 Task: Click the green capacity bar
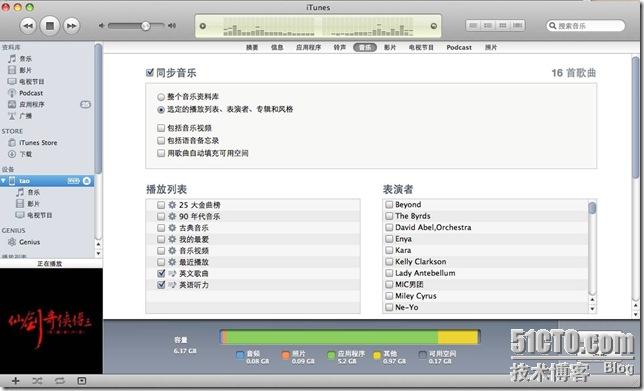coord(332,337)
